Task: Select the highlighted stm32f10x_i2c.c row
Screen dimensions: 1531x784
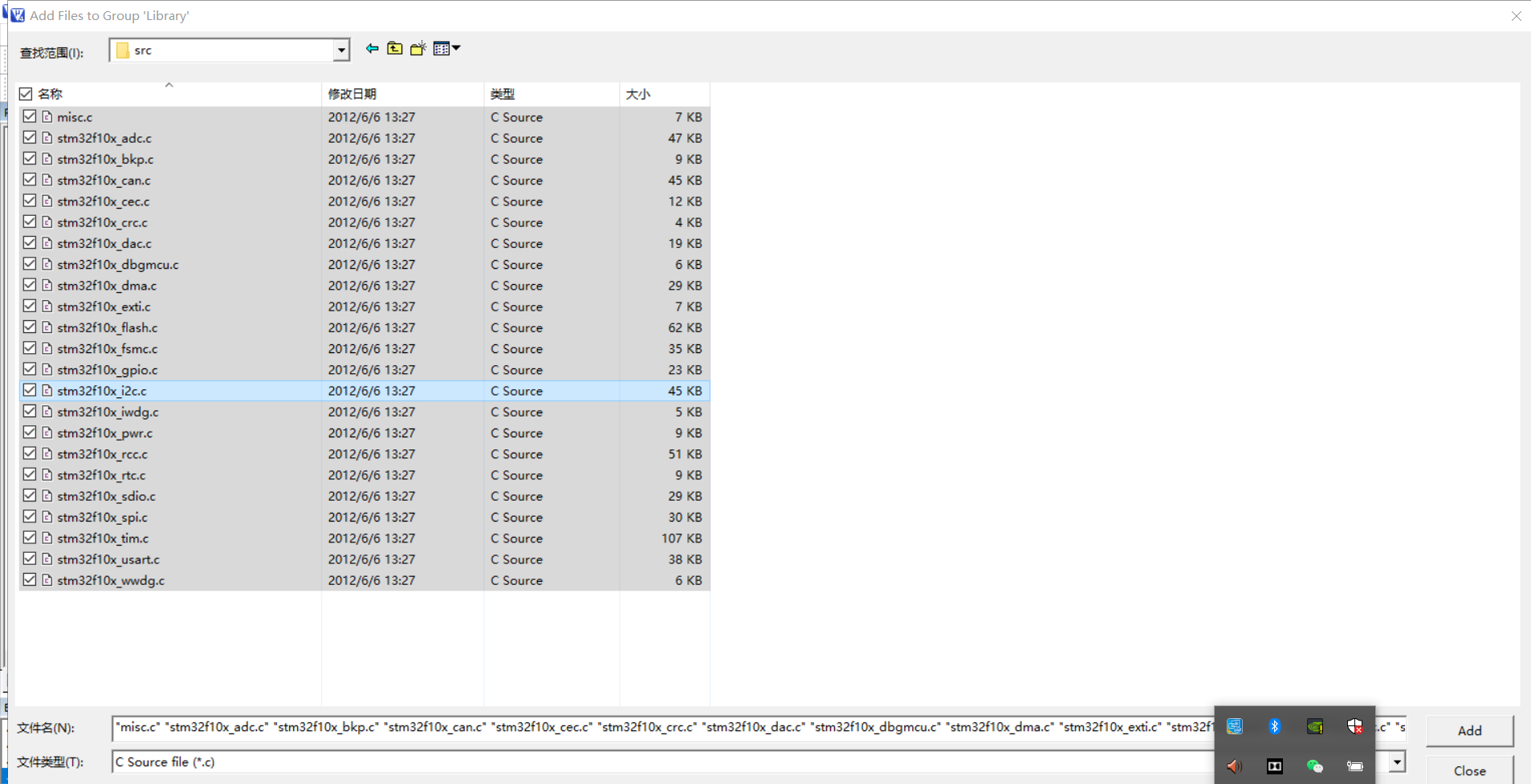Action: point(241,391)
